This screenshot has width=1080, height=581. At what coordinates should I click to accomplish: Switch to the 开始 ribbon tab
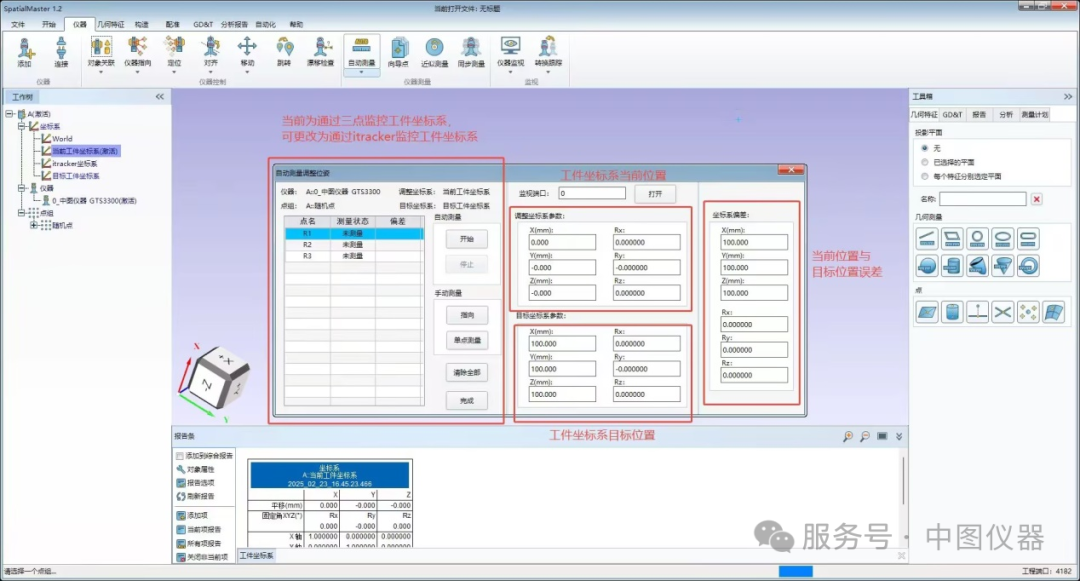[x=48, y=24]
